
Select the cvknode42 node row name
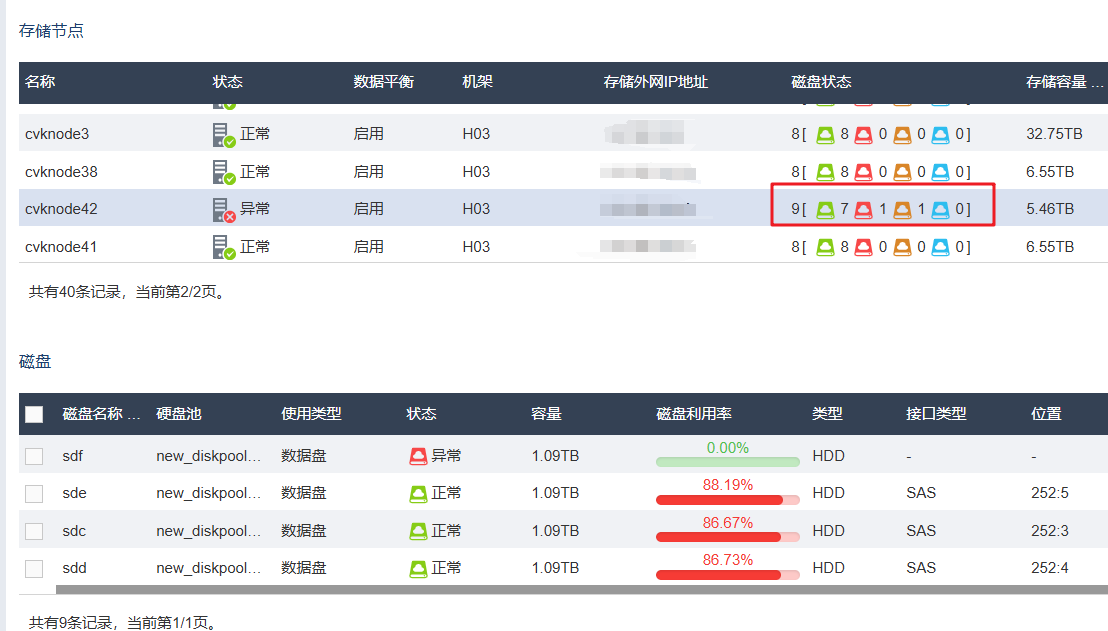coord(61,209)
